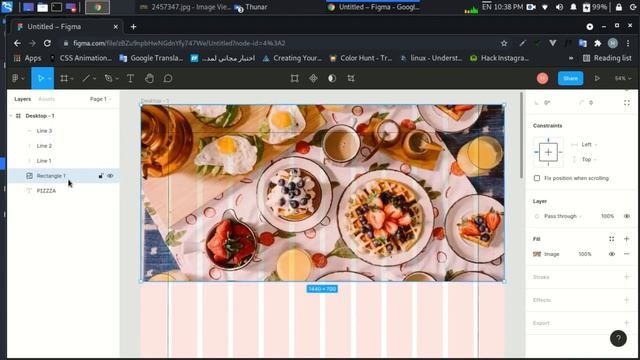Click the Image fill swatch thumbnail
Viewport: 640px width, 360px height.
coord(537,254)
